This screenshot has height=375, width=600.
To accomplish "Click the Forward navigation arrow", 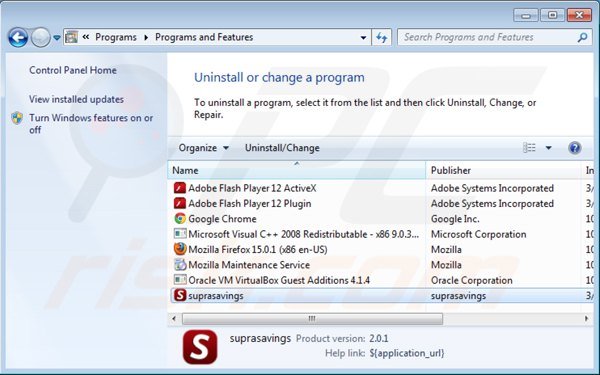I will (41, 38).
